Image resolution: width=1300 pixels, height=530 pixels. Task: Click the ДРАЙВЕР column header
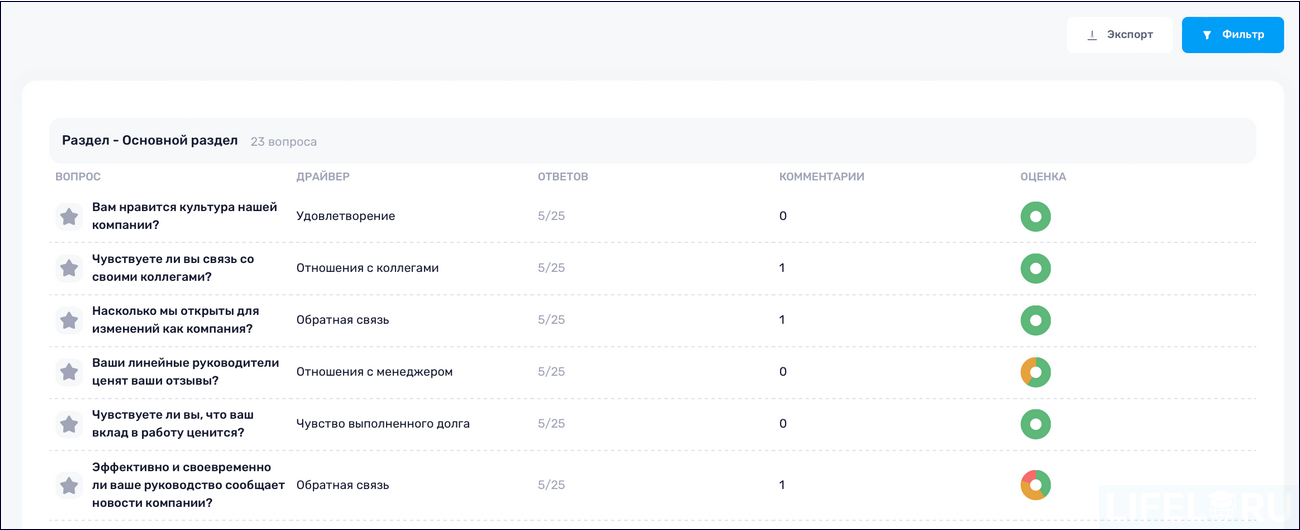click(323, 177)
